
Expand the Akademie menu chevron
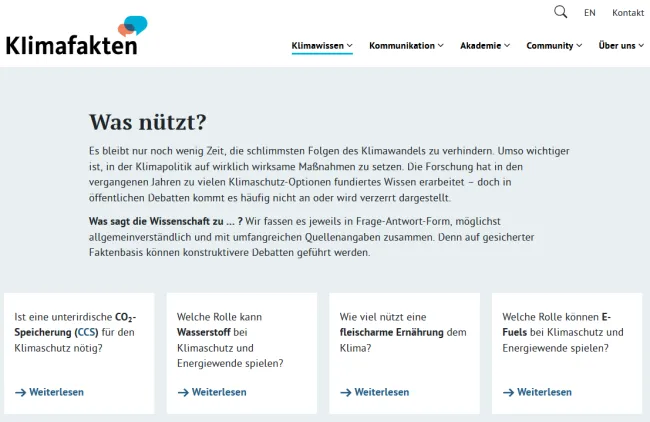(508, 45)
